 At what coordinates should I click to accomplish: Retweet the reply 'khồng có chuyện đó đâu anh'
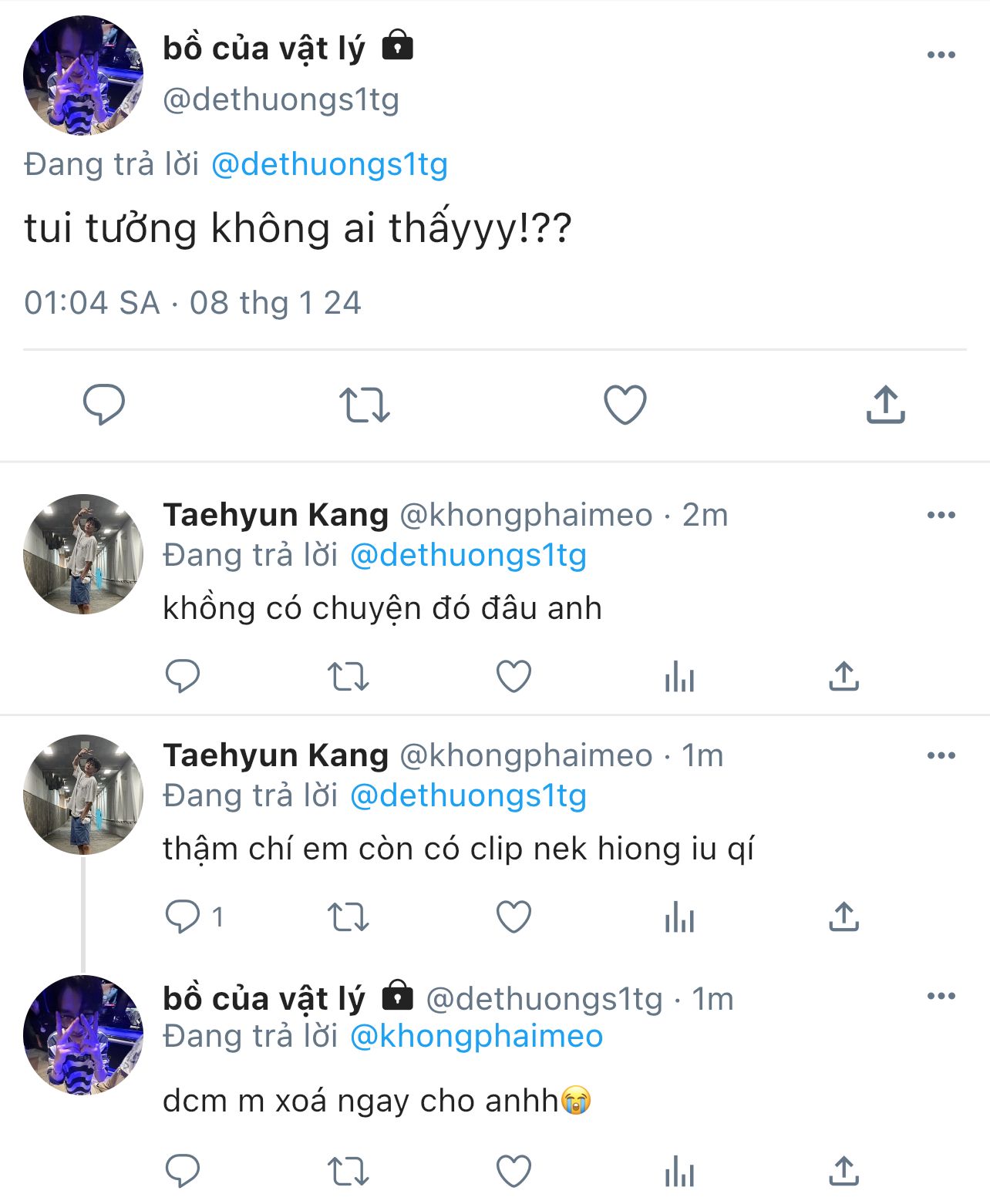(x=348, y=677)
